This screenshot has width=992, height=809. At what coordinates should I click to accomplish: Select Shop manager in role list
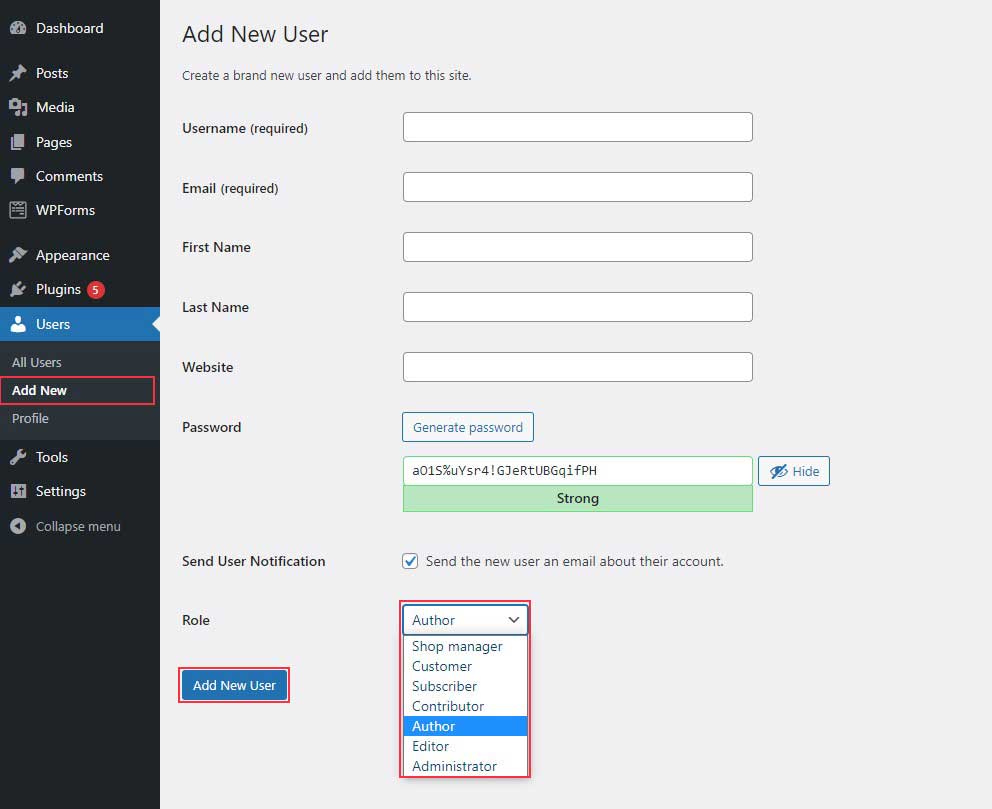tap(457, 646)
